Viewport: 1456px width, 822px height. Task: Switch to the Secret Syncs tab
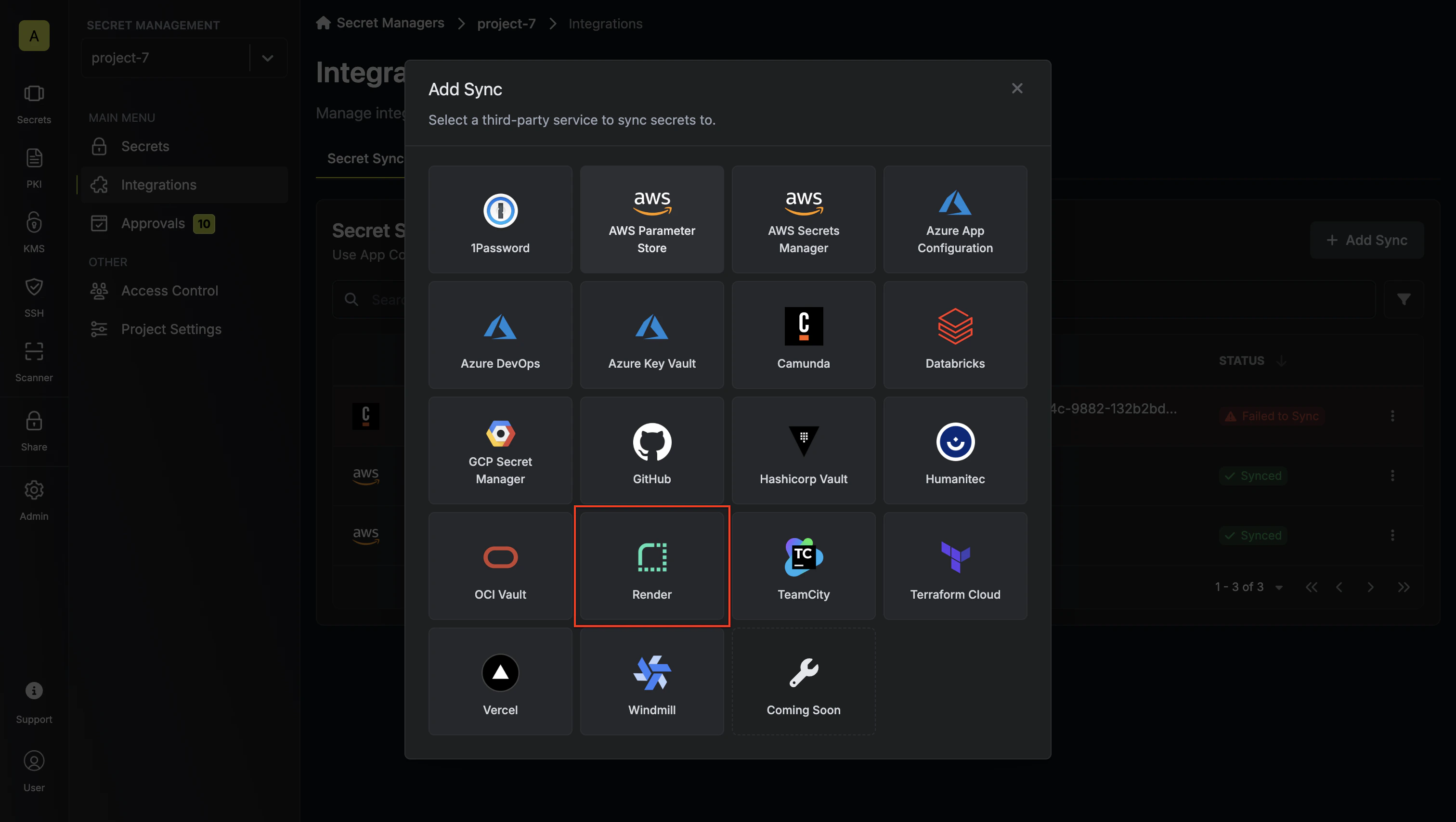pos(365,159)
